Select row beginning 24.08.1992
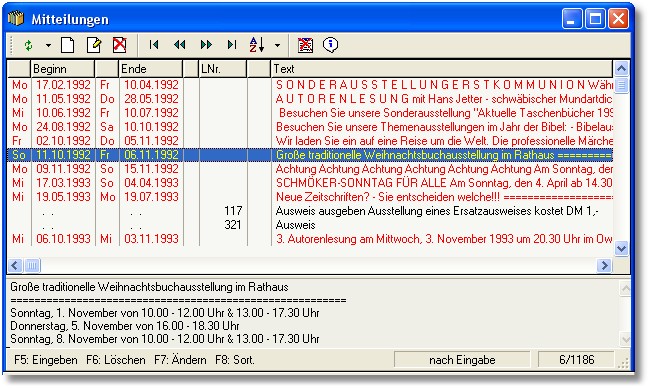 (310, 127)
